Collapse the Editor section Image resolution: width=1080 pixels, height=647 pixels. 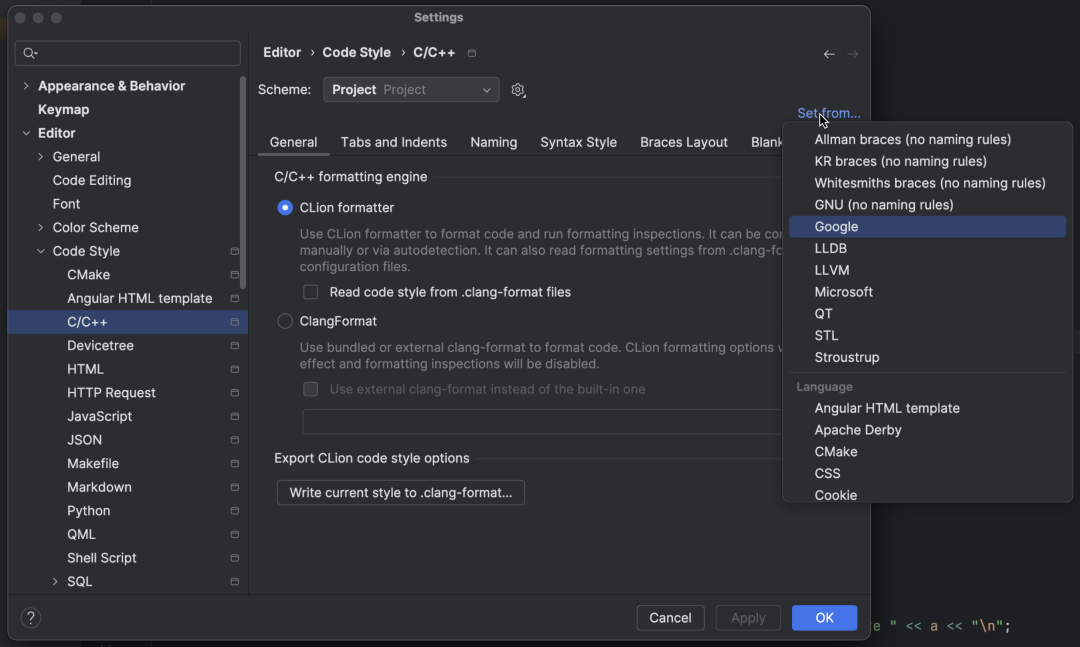tap(26, 133)
